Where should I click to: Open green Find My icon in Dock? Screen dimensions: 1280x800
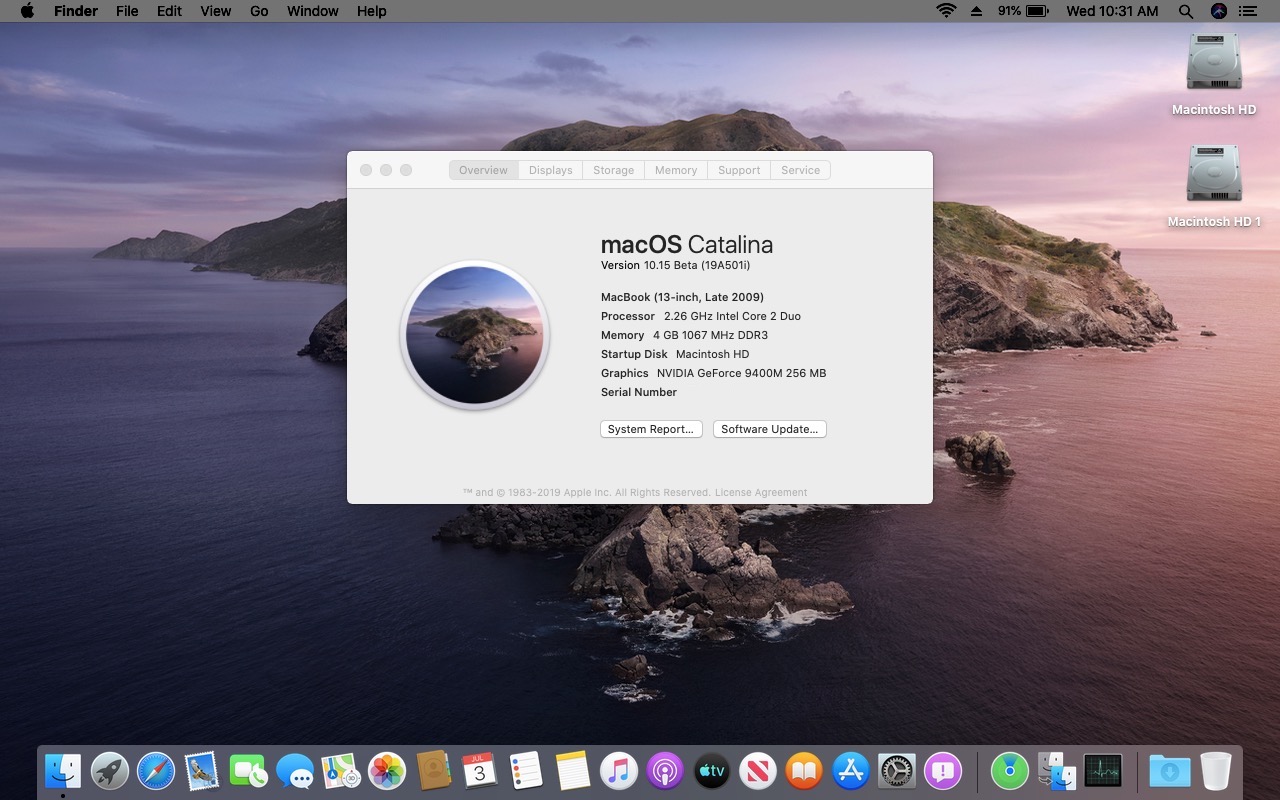(1010, 771)
